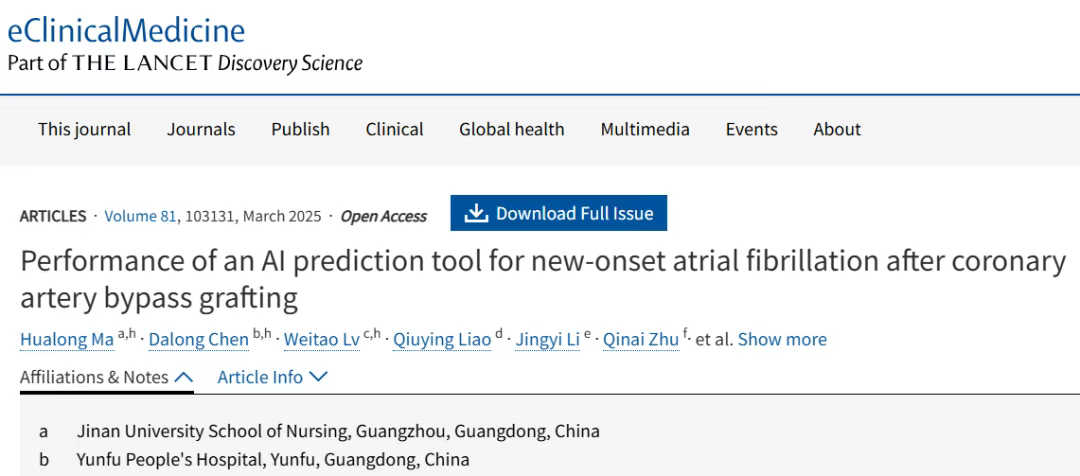
Task: Open the Events menu
Action: [751, 130]
